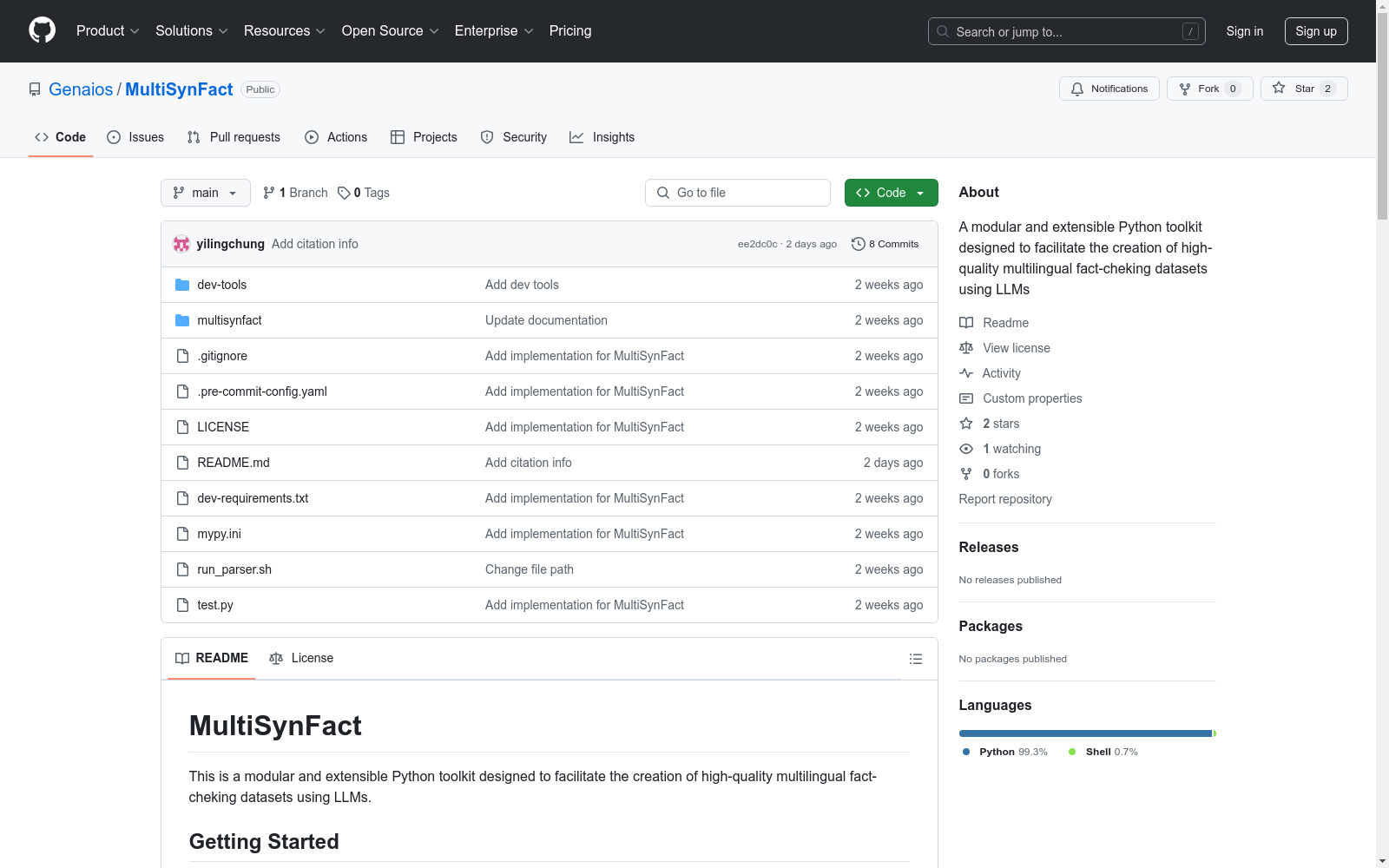The image size is (1389, 868).
Task: Switch to the License tab
Action: [301, 659]
